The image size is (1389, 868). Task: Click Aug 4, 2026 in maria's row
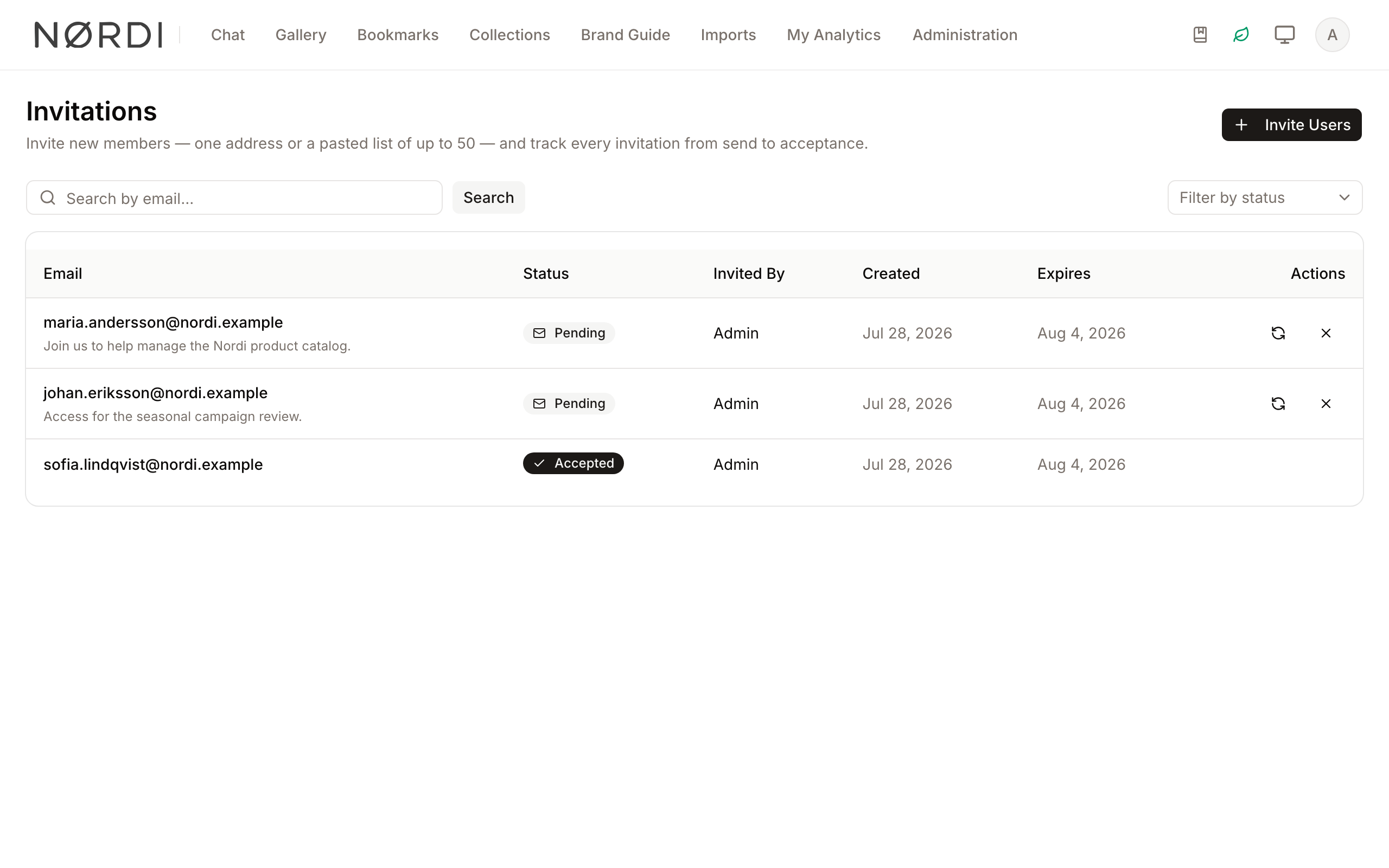[x=1081, y=333]
